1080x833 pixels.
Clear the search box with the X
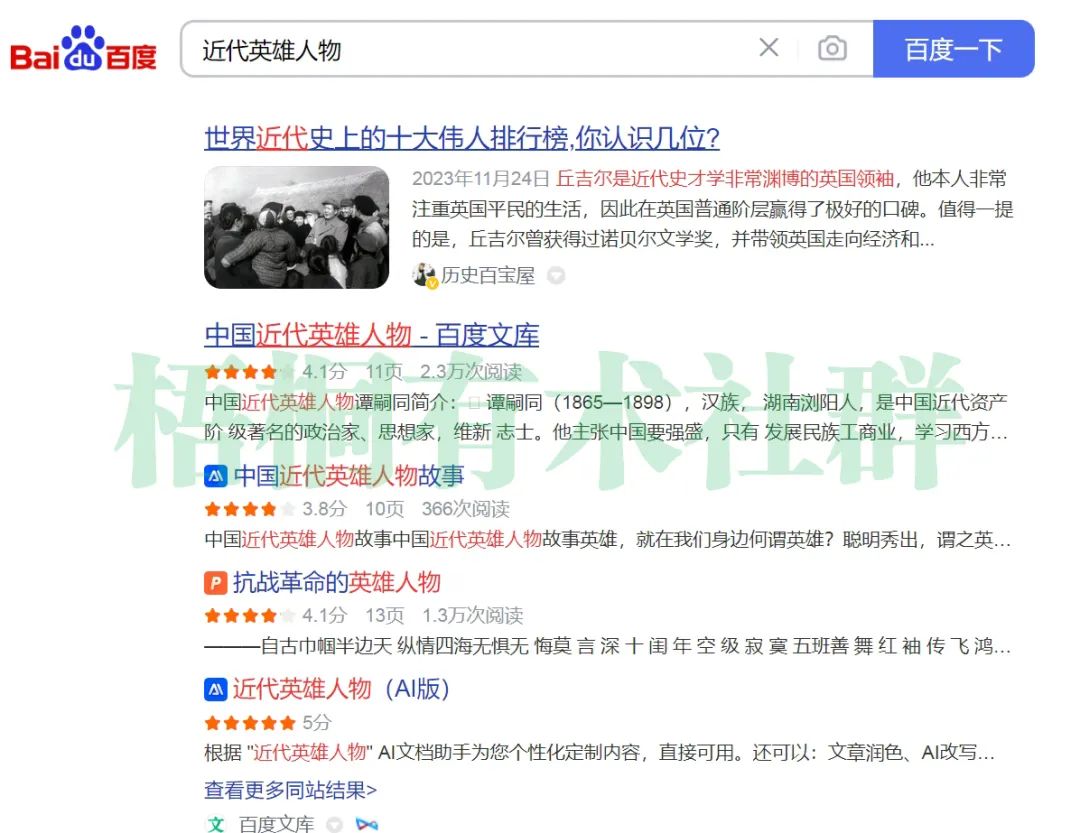(769, 48)
